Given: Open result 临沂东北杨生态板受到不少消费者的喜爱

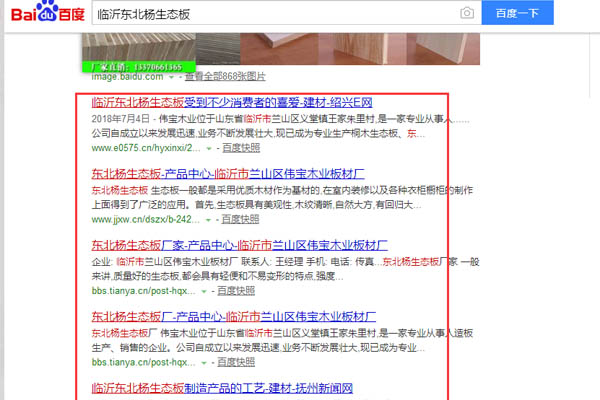Looking at the screenshot, I should (x=232, y=102).
